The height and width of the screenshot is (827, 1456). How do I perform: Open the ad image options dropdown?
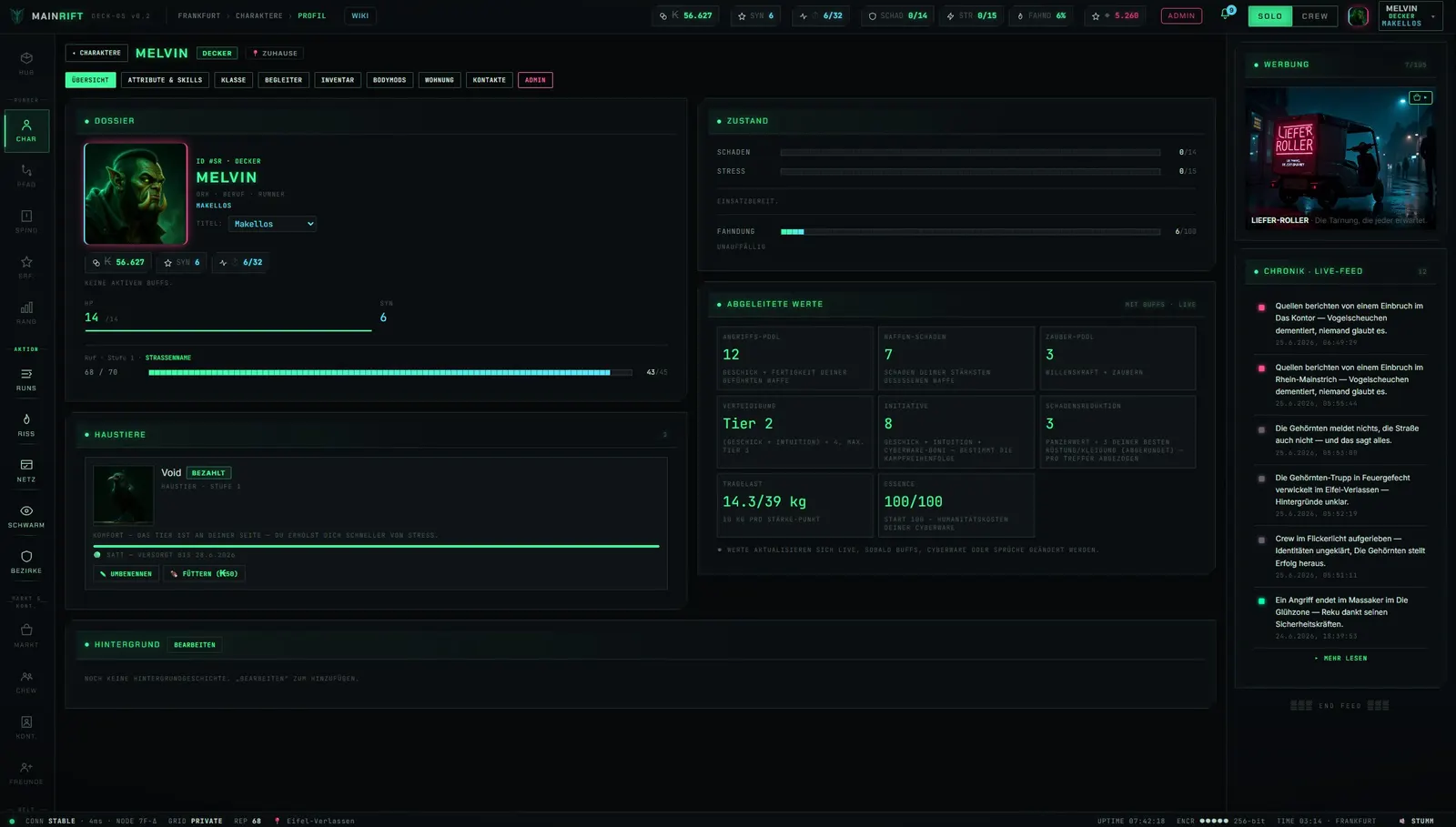[1420, 97]
